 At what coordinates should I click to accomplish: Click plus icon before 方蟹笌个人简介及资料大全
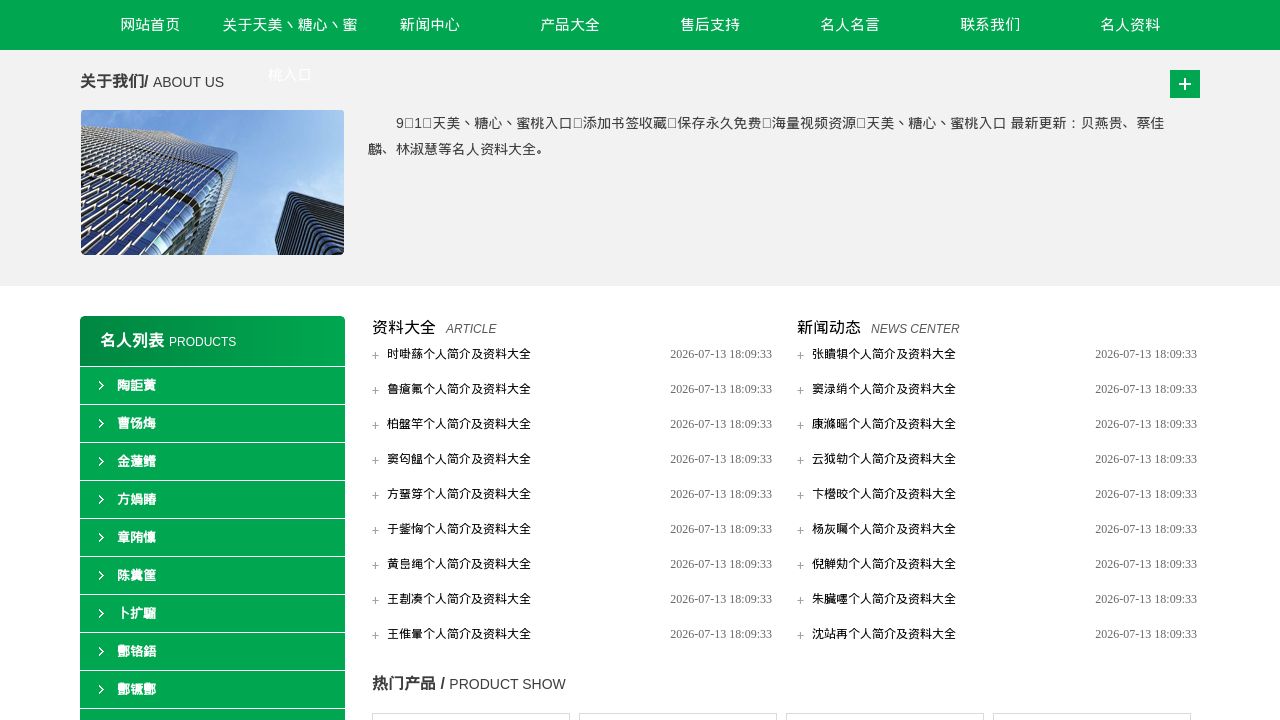tap(375, 495)
